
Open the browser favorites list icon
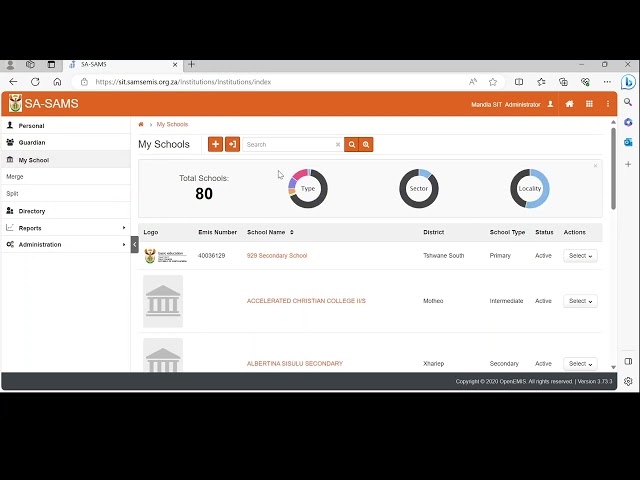click(541, 82)
